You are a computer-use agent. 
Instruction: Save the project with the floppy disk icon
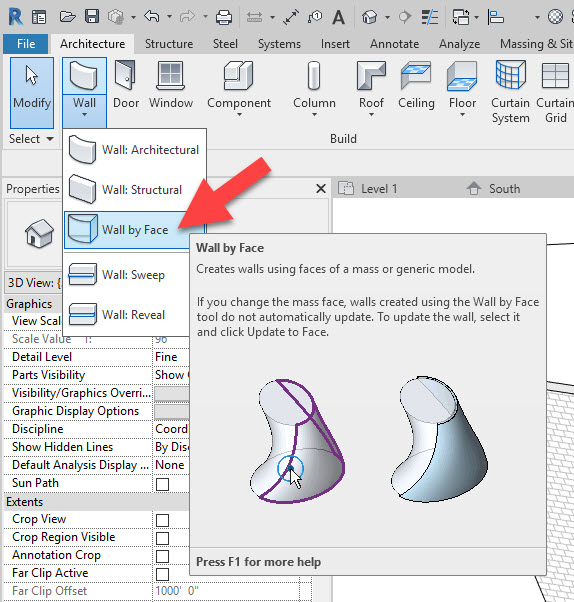click(92, 17)
